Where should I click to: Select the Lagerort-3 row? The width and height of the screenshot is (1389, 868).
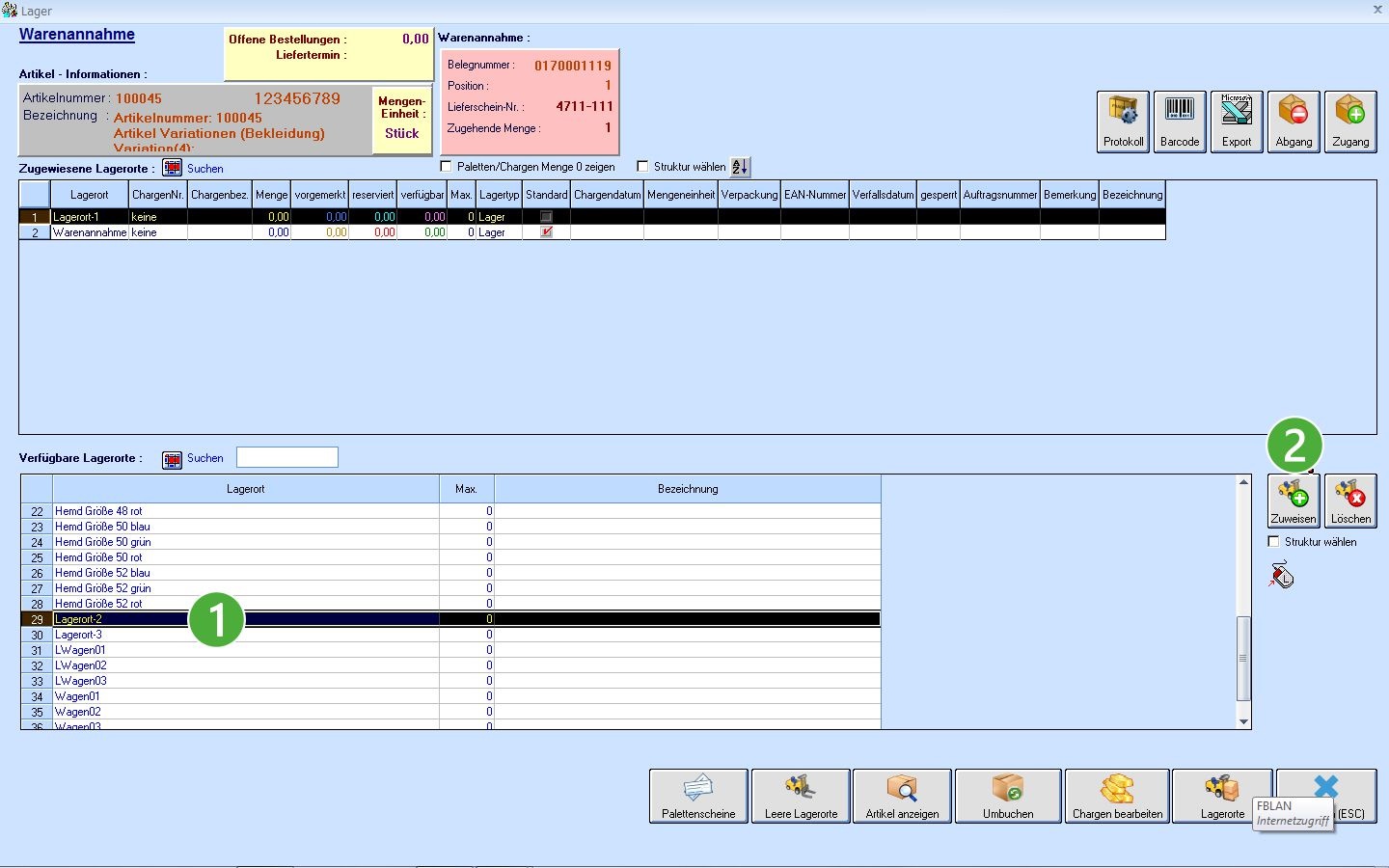coord(450,635)
